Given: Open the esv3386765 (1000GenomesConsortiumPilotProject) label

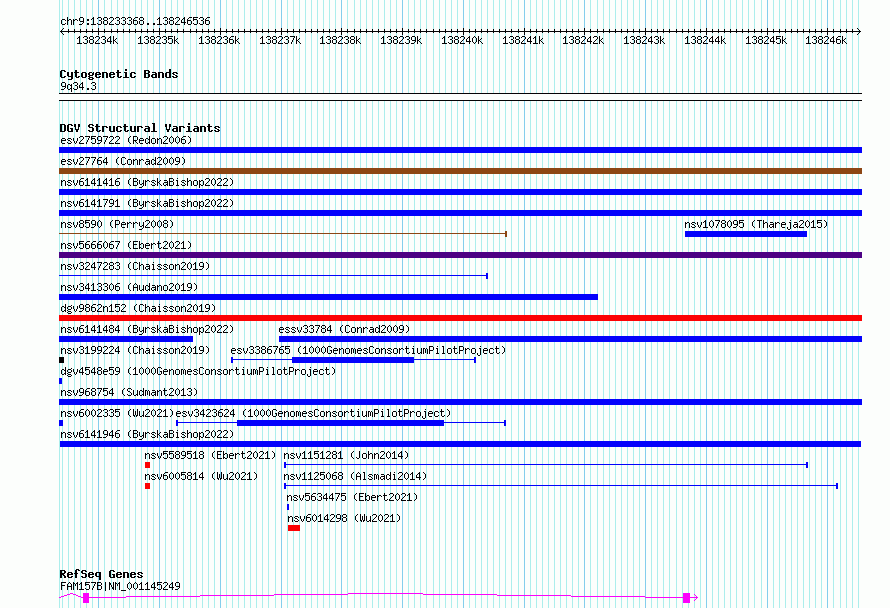Looking at the screenshot, I should [368, 350].
